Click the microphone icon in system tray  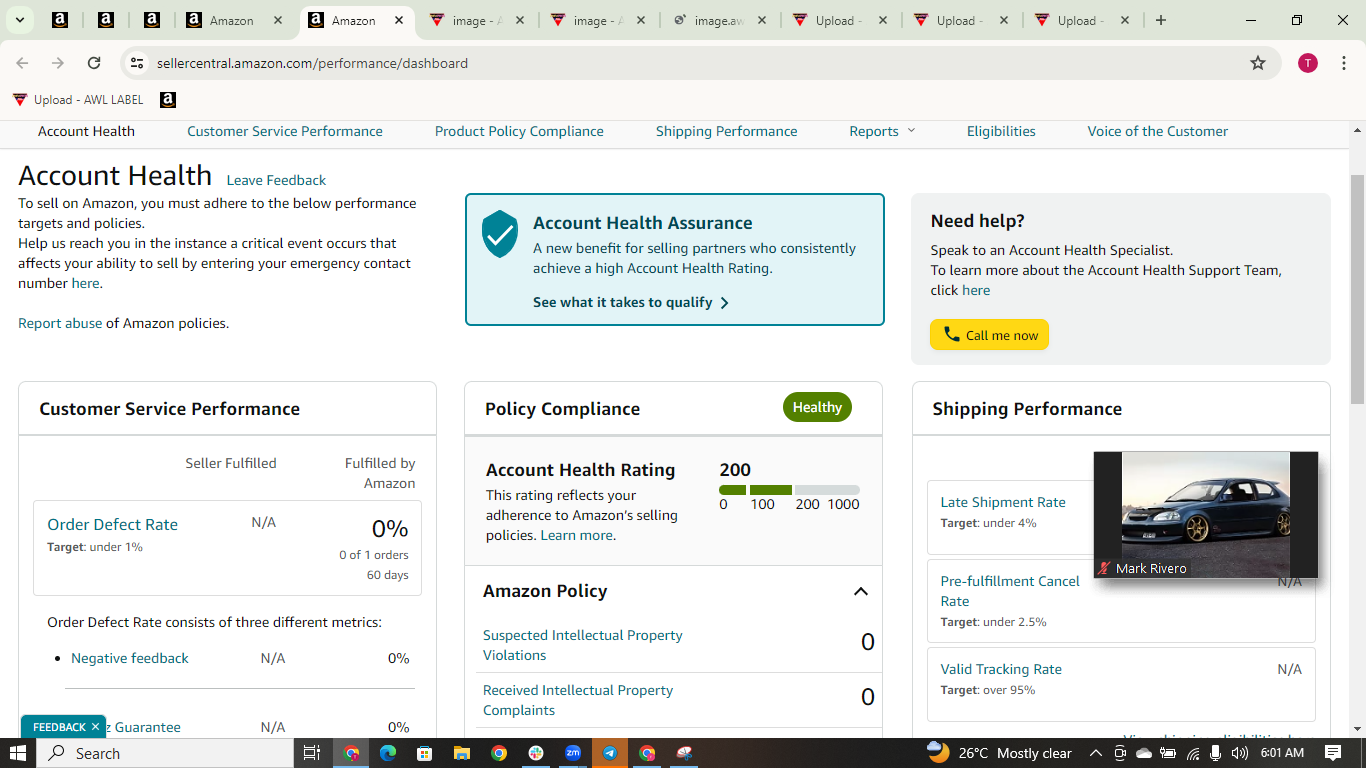(1216, 753)
